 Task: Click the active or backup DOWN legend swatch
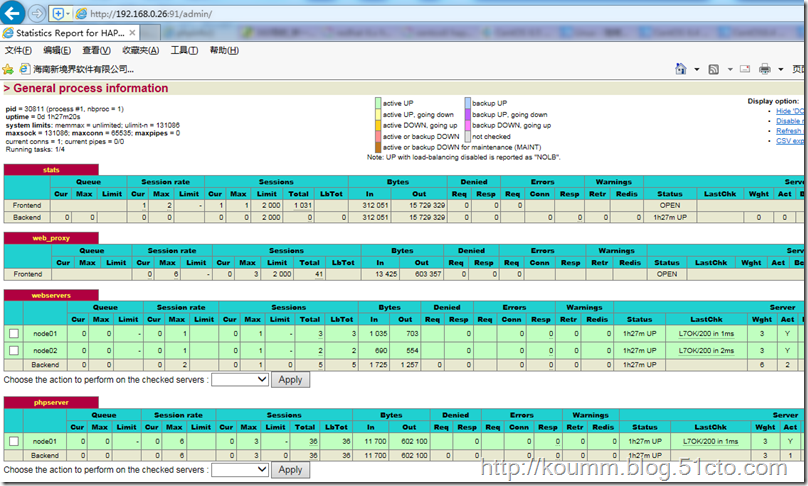pyautogui.click(x=378, y=137)
